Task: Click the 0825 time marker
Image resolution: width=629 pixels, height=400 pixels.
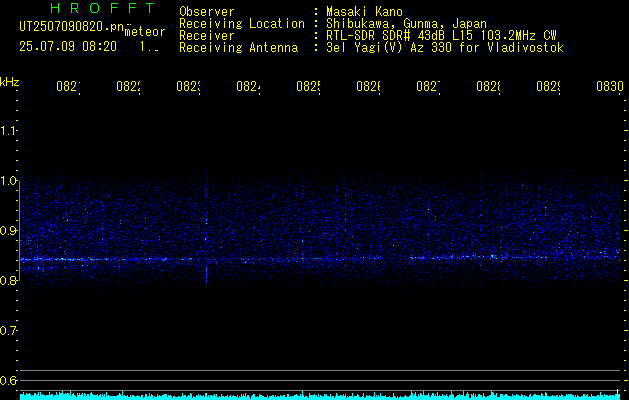Action: point(308,87)
